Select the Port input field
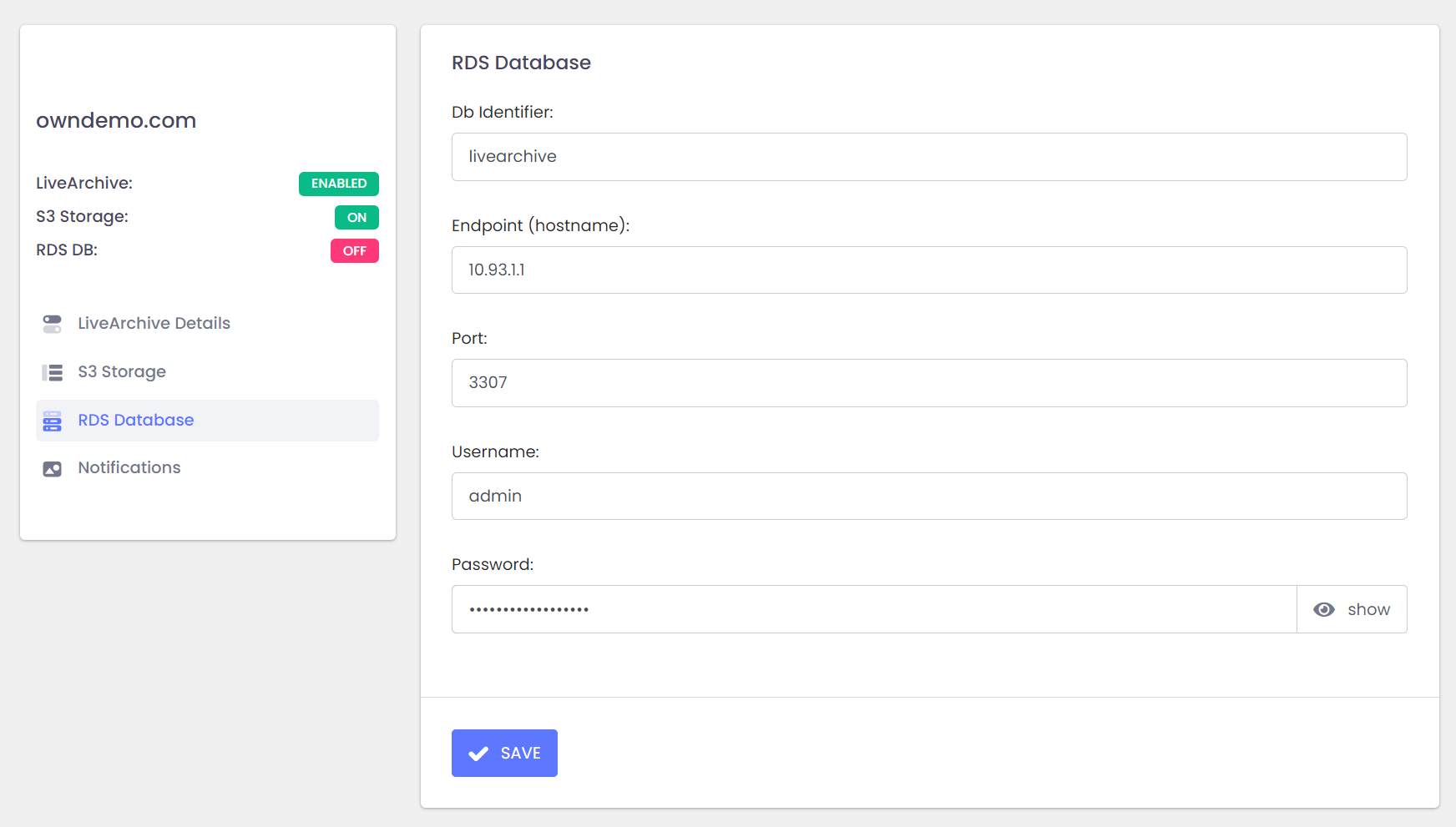The width and height of the screenshot is (1456, 827). point(928,383)
